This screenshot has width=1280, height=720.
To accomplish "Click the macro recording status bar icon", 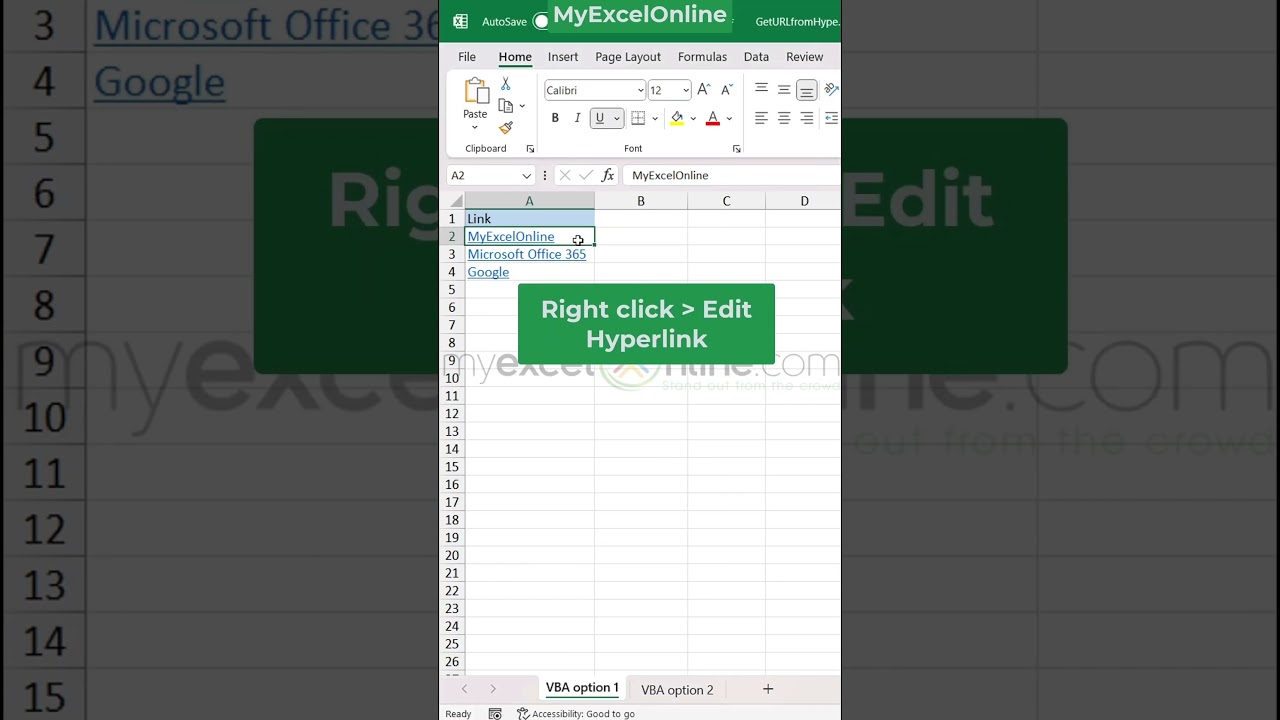I will (495, 714).
